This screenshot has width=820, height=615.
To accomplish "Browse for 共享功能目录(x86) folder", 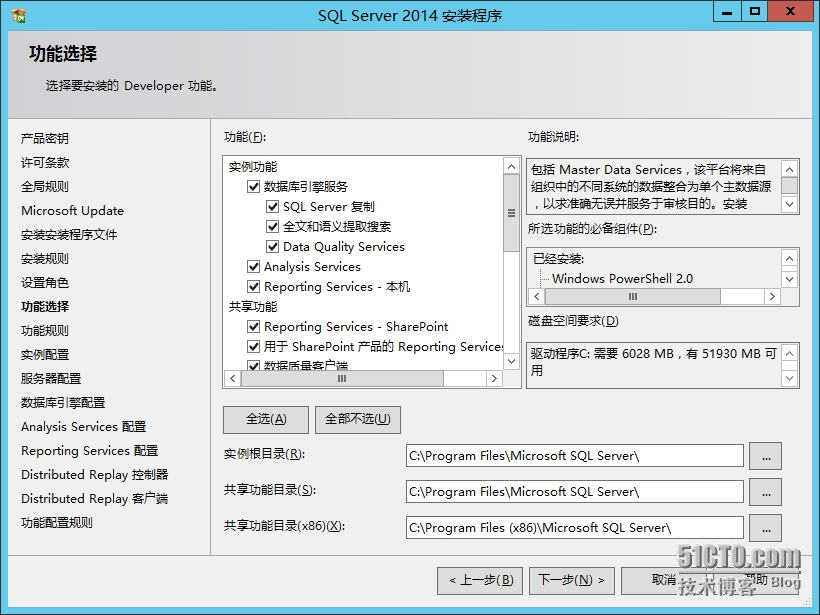I will [x=766, y=528].
